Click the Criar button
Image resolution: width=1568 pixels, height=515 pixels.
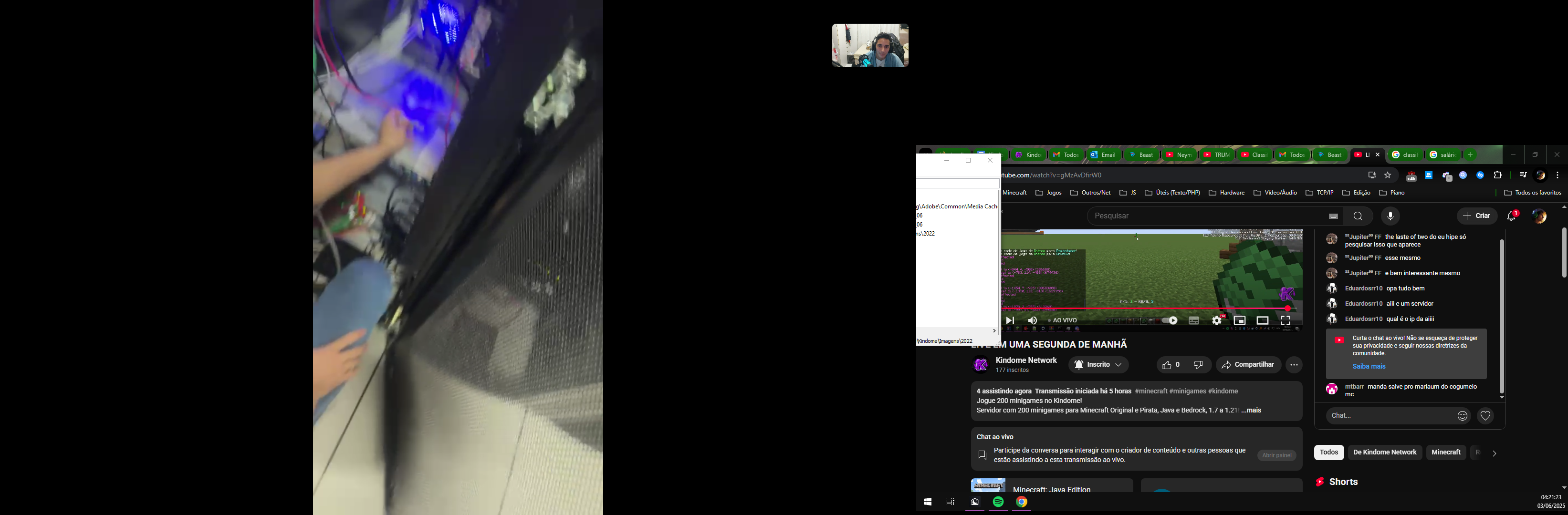1477,216
